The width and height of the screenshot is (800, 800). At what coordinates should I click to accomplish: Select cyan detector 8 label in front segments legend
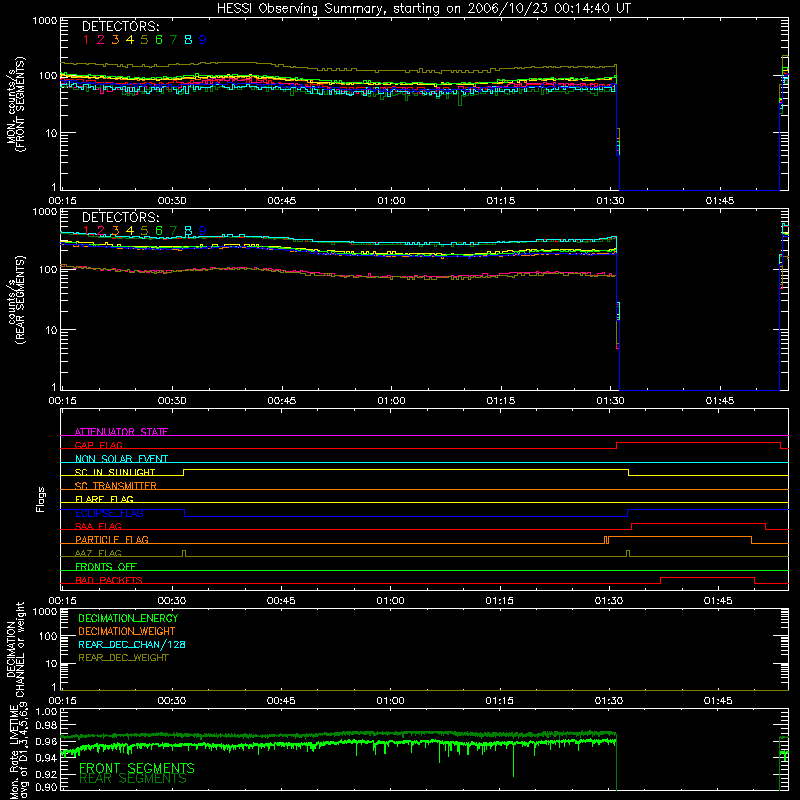(x=188, y=40)
